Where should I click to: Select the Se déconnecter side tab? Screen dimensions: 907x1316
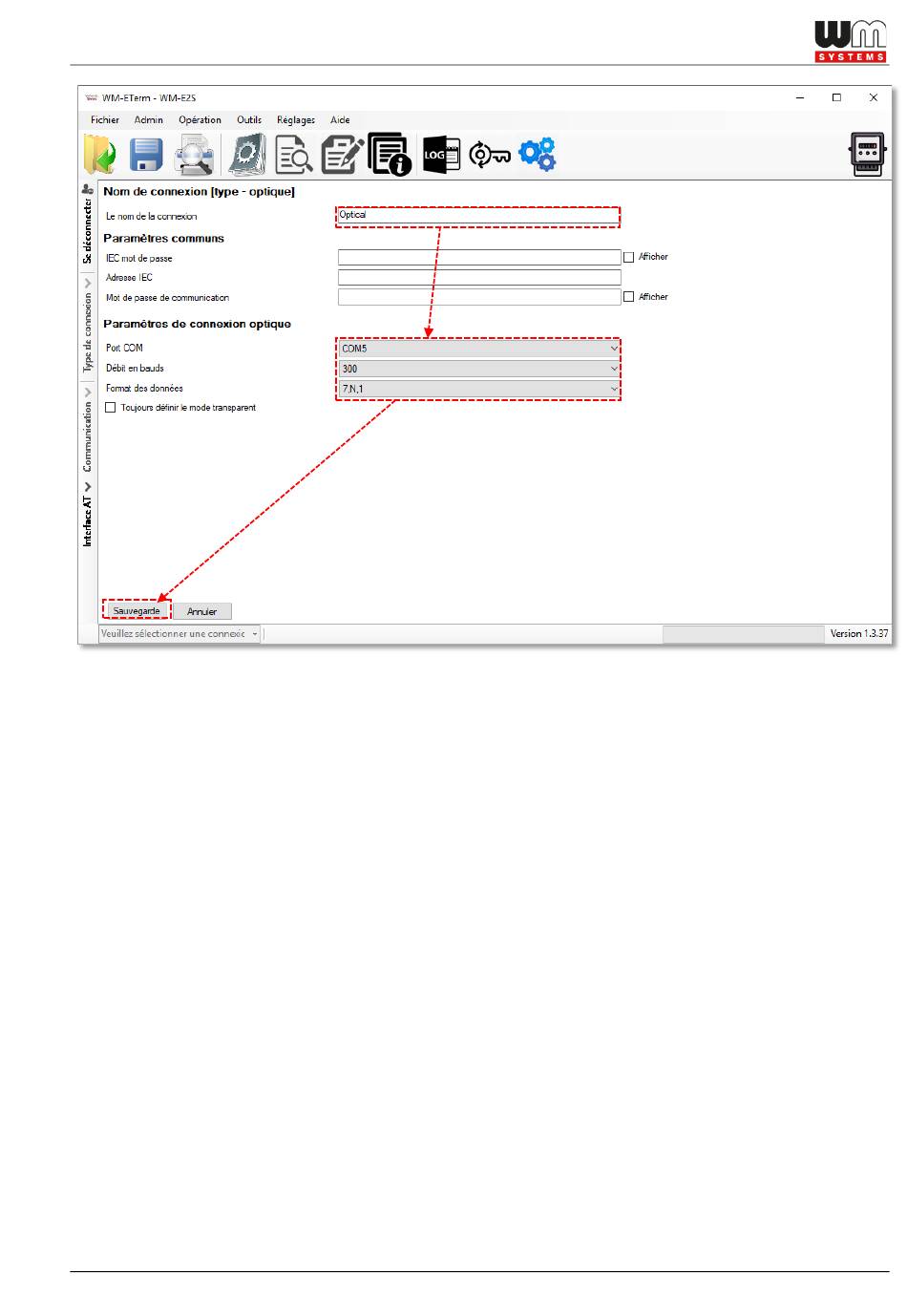[88, 231]
